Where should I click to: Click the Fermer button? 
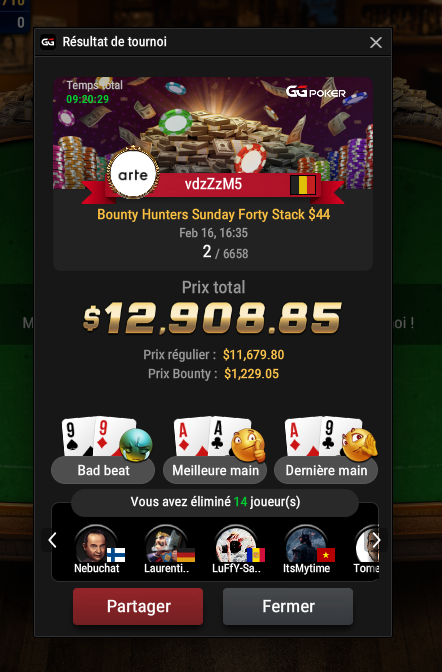coord(288,606)
